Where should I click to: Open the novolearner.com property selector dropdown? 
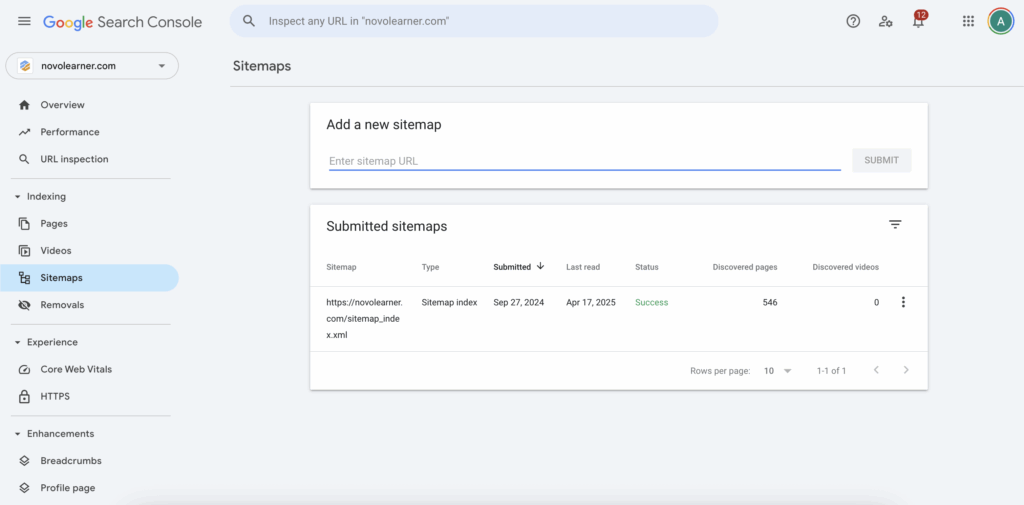click(x=91, y=66)
